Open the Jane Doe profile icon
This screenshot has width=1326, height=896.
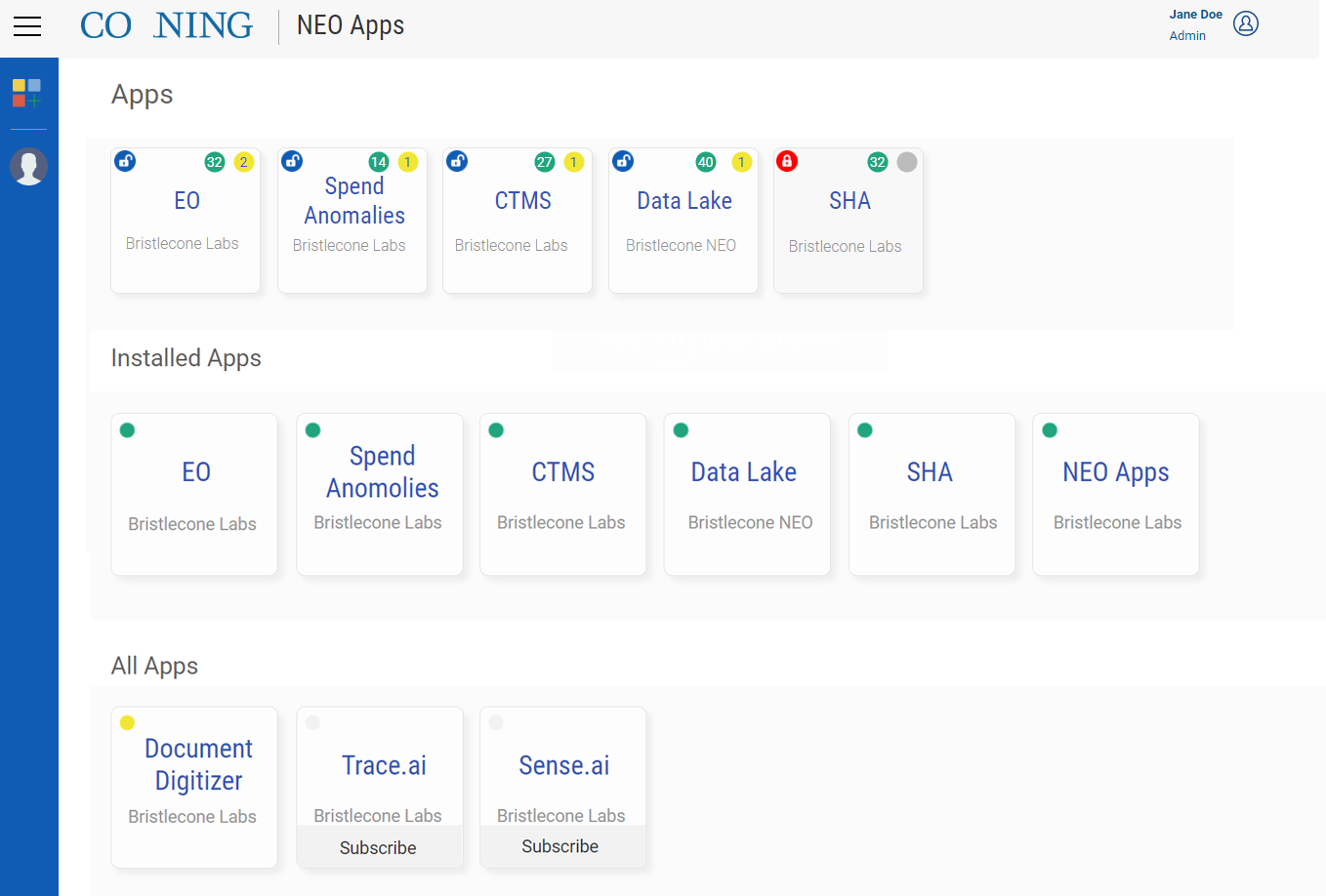tap(1245, 23)
